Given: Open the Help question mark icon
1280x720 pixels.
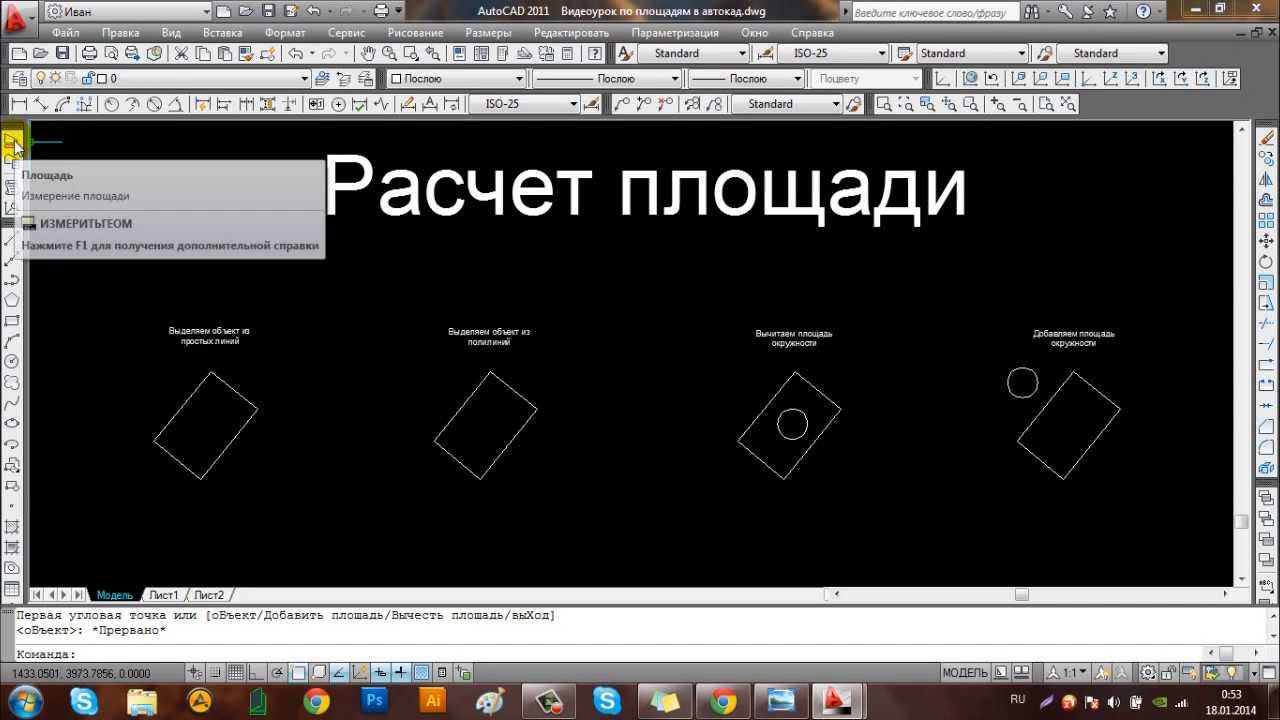Looking at the screenshot, I should tap(595, 53).
